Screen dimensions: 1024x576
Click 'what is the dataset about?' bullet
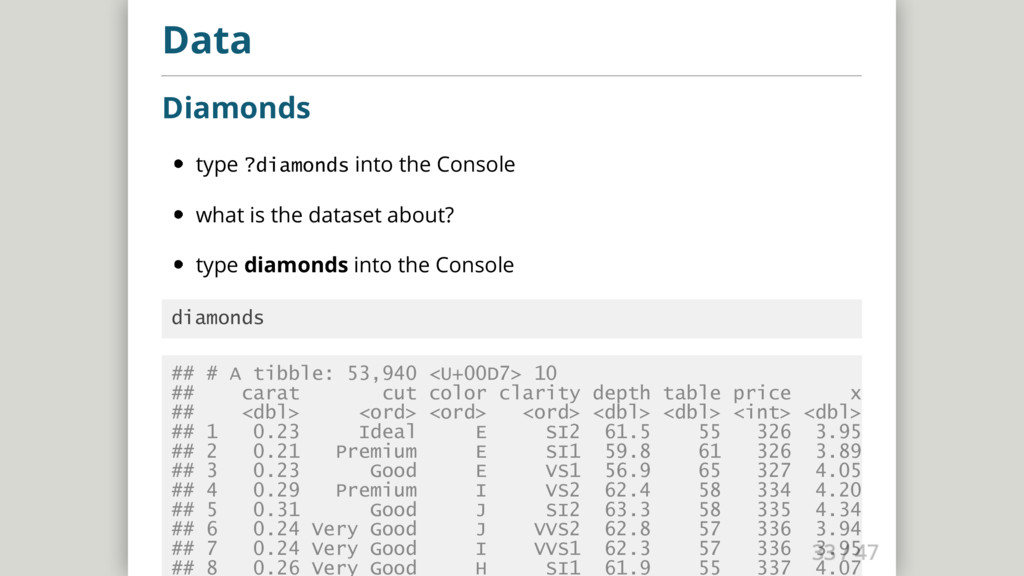[x=325, y=215]
